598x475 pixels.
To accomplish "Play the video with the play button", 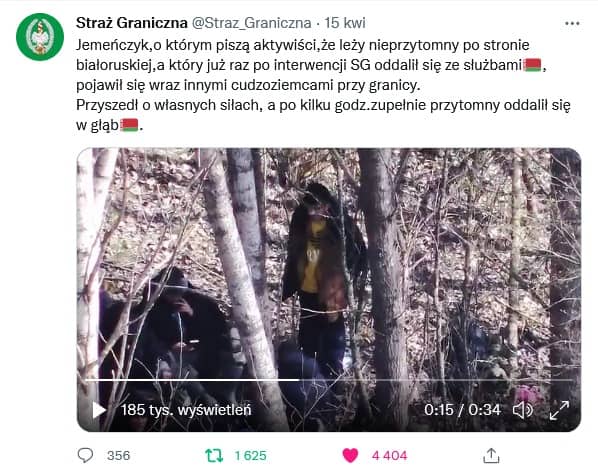I will coord(99,410).
